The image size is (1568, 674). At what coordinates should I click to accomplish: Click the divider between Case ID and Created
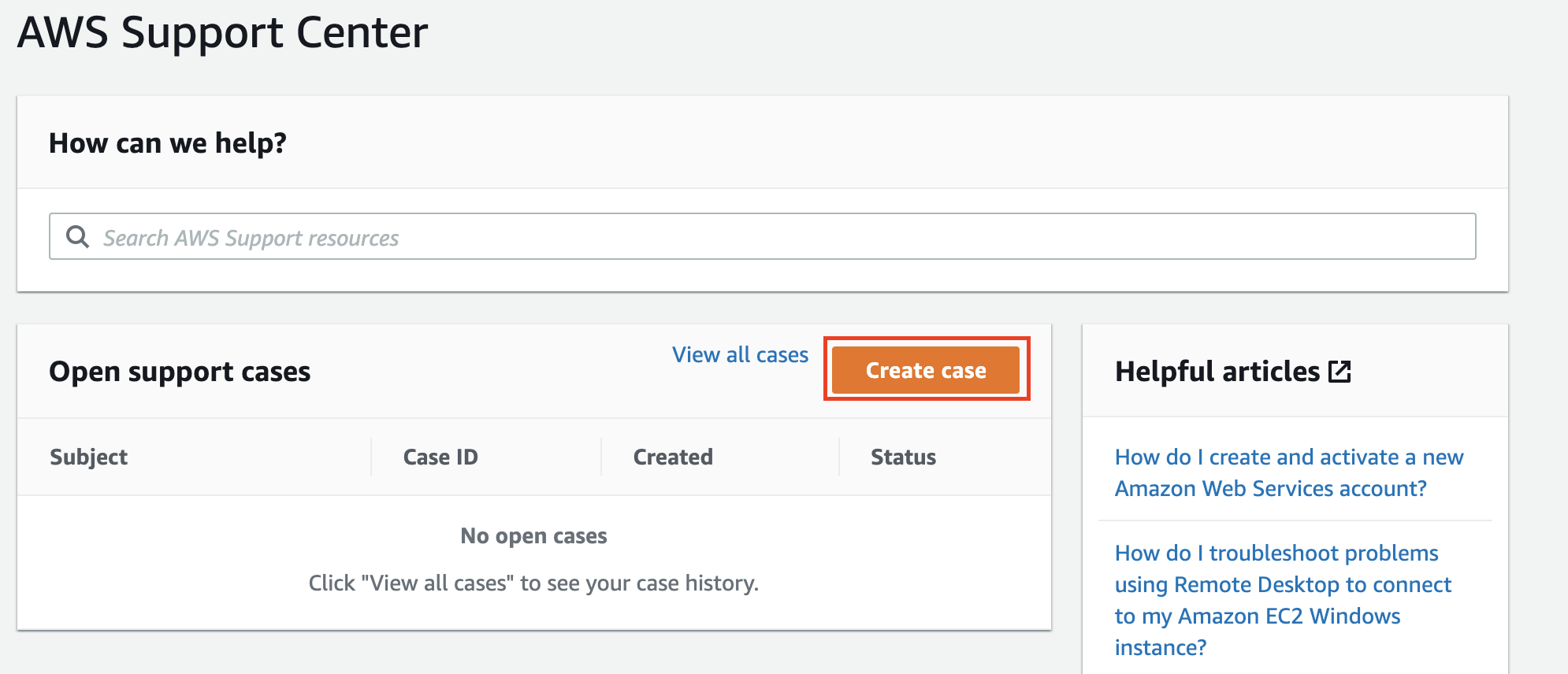click(601, 457)
